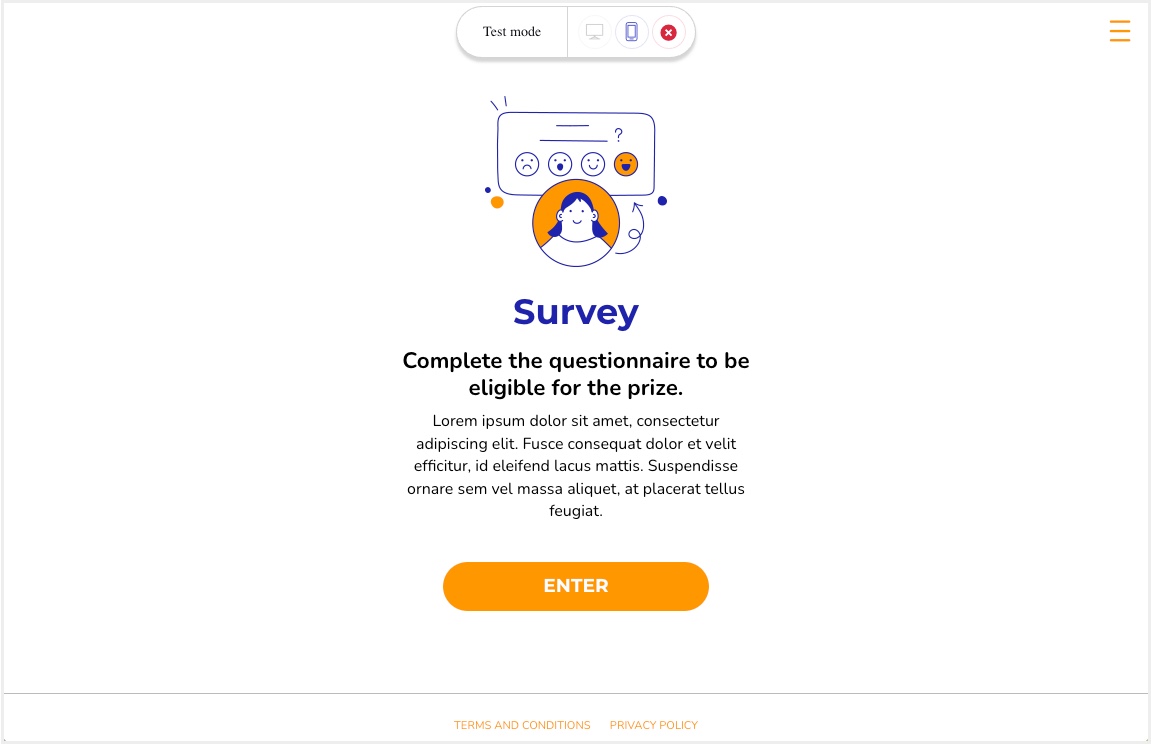Viewport: 1151px width, 745px height.
Task: Click the girl avatar illustration
Action: click(x=576, y=222)
